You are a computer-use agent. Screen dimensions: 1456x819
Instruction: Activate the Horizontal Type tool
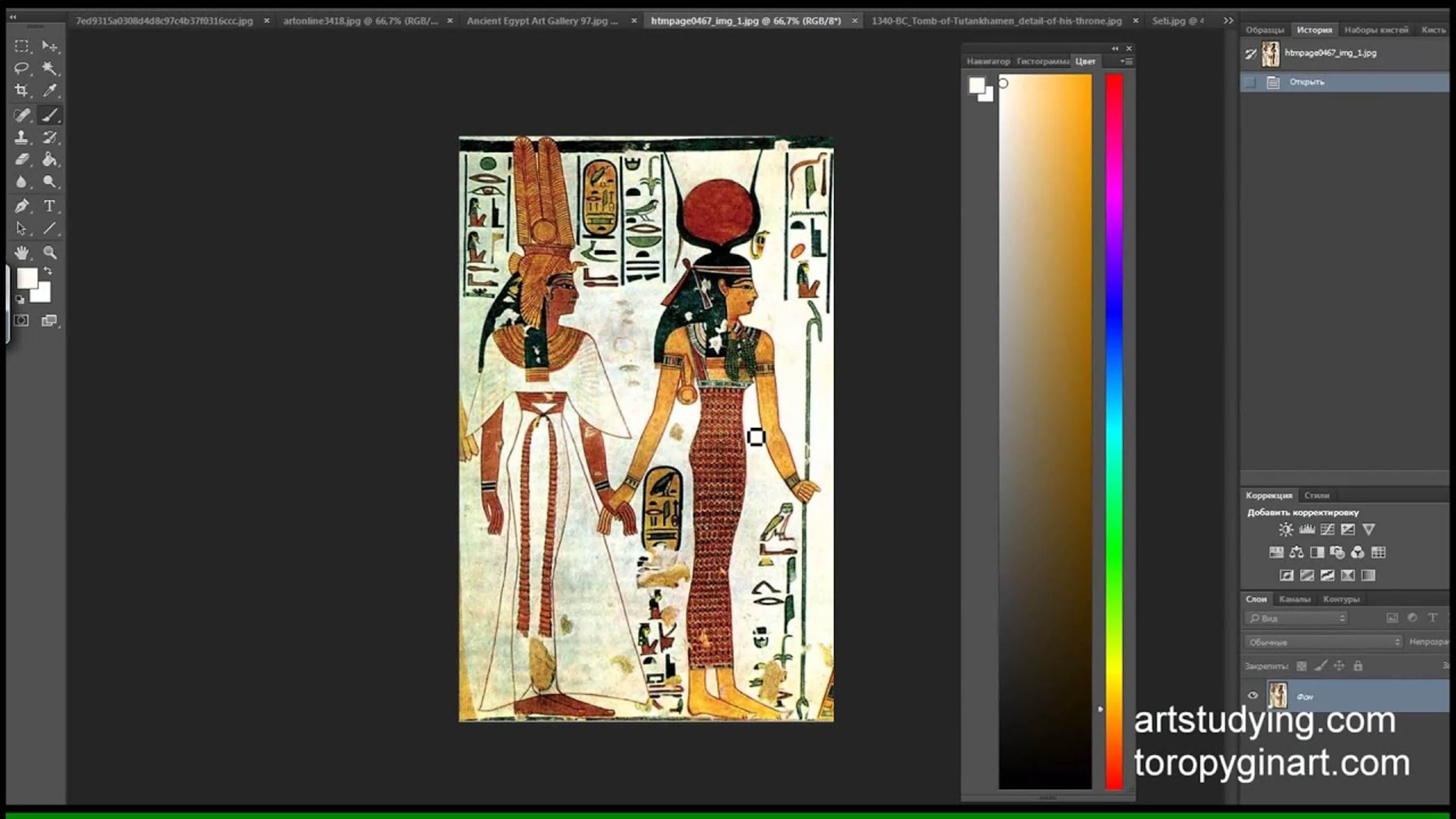point(50,206)
